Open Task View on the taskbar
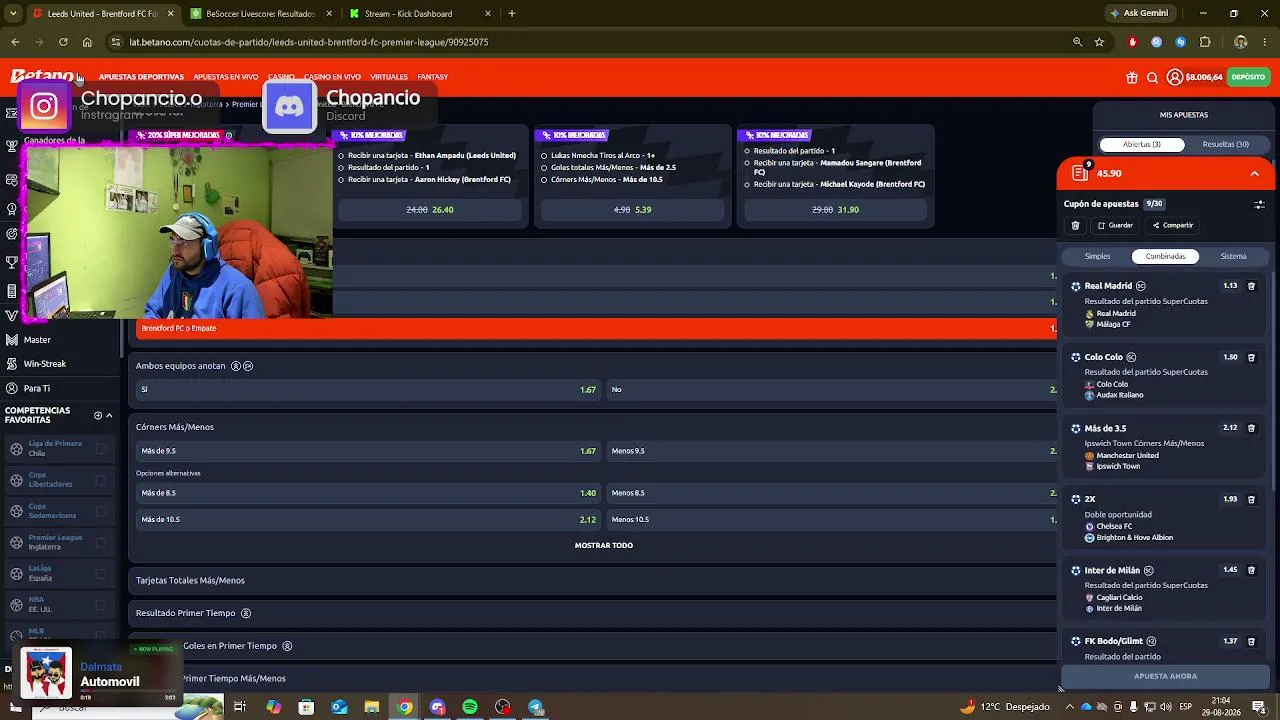 (x=240, y=707)
